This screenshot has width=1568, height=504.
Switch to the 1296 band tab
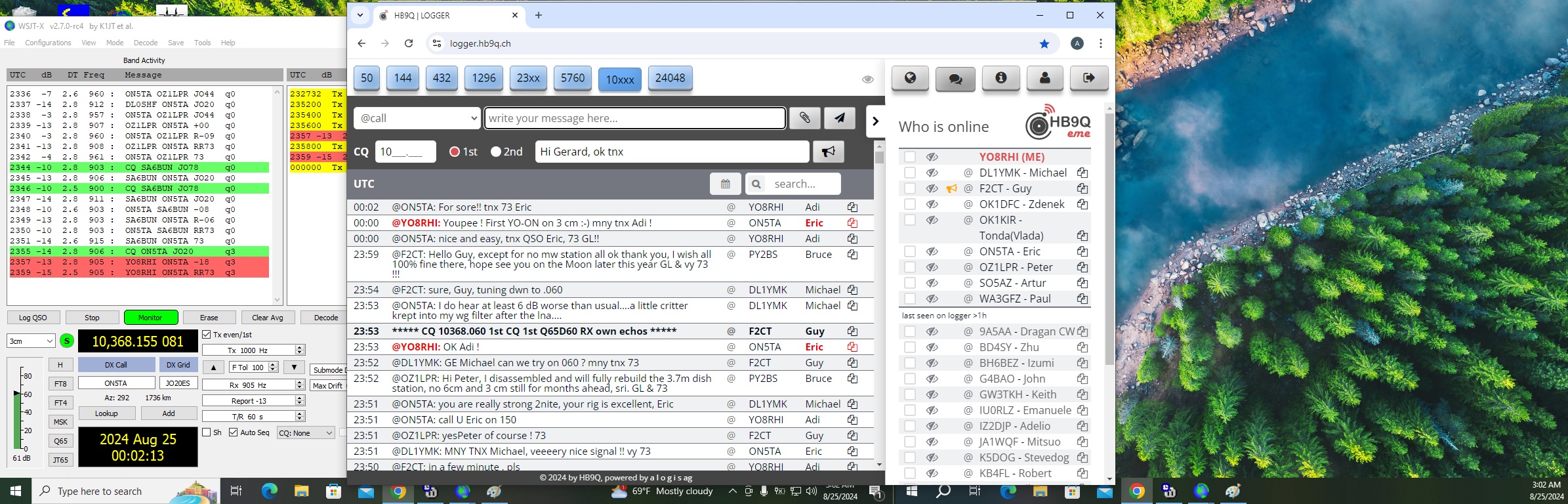pos(484,78)
